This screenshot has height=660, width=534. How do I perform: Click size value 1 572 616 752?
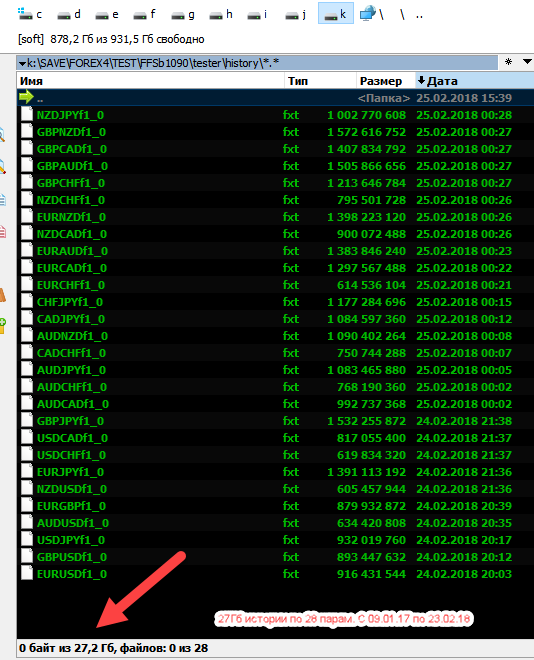click(367, 132)
